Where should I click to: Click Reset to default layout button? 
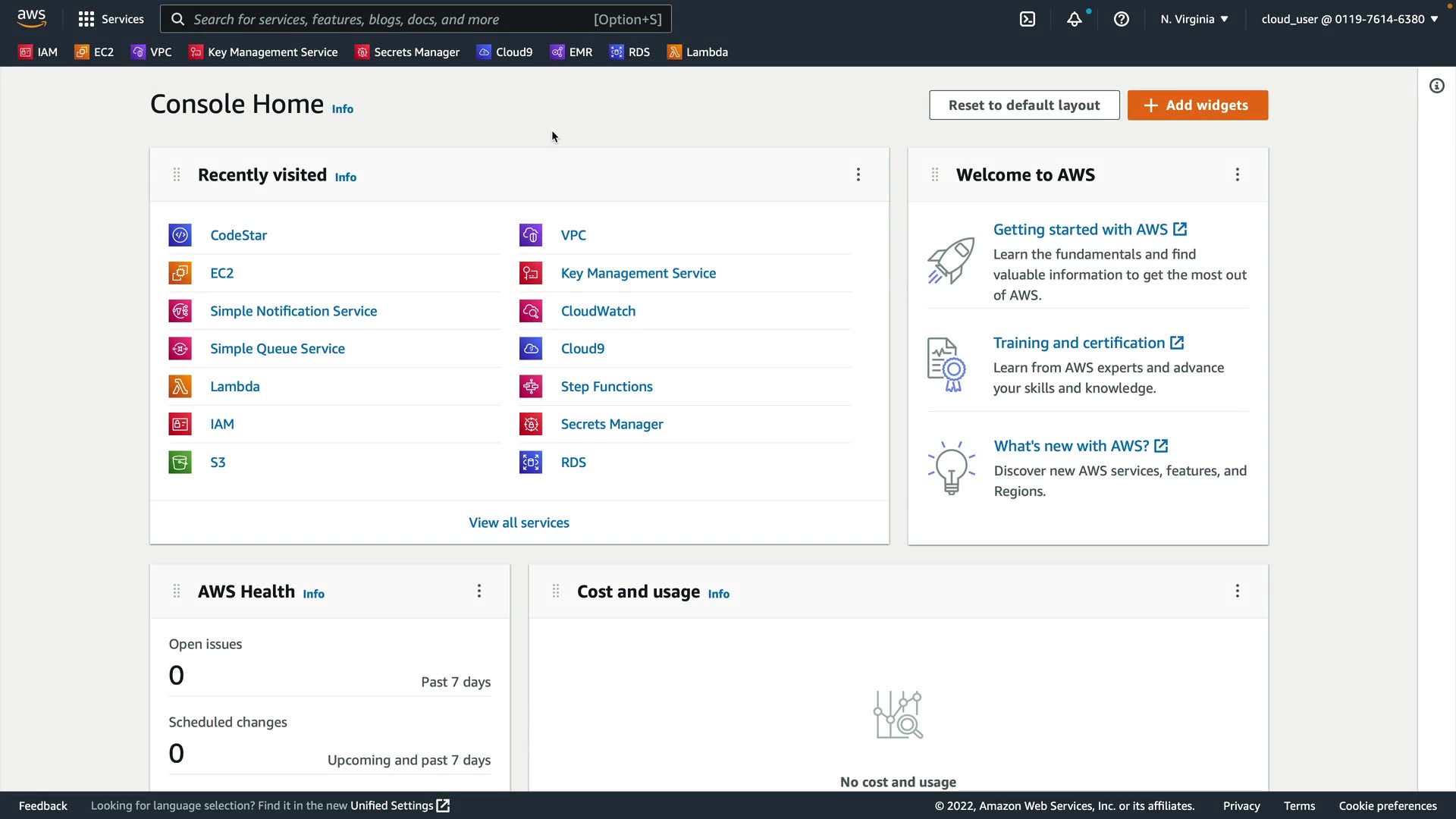click(x=1024, y=105)
